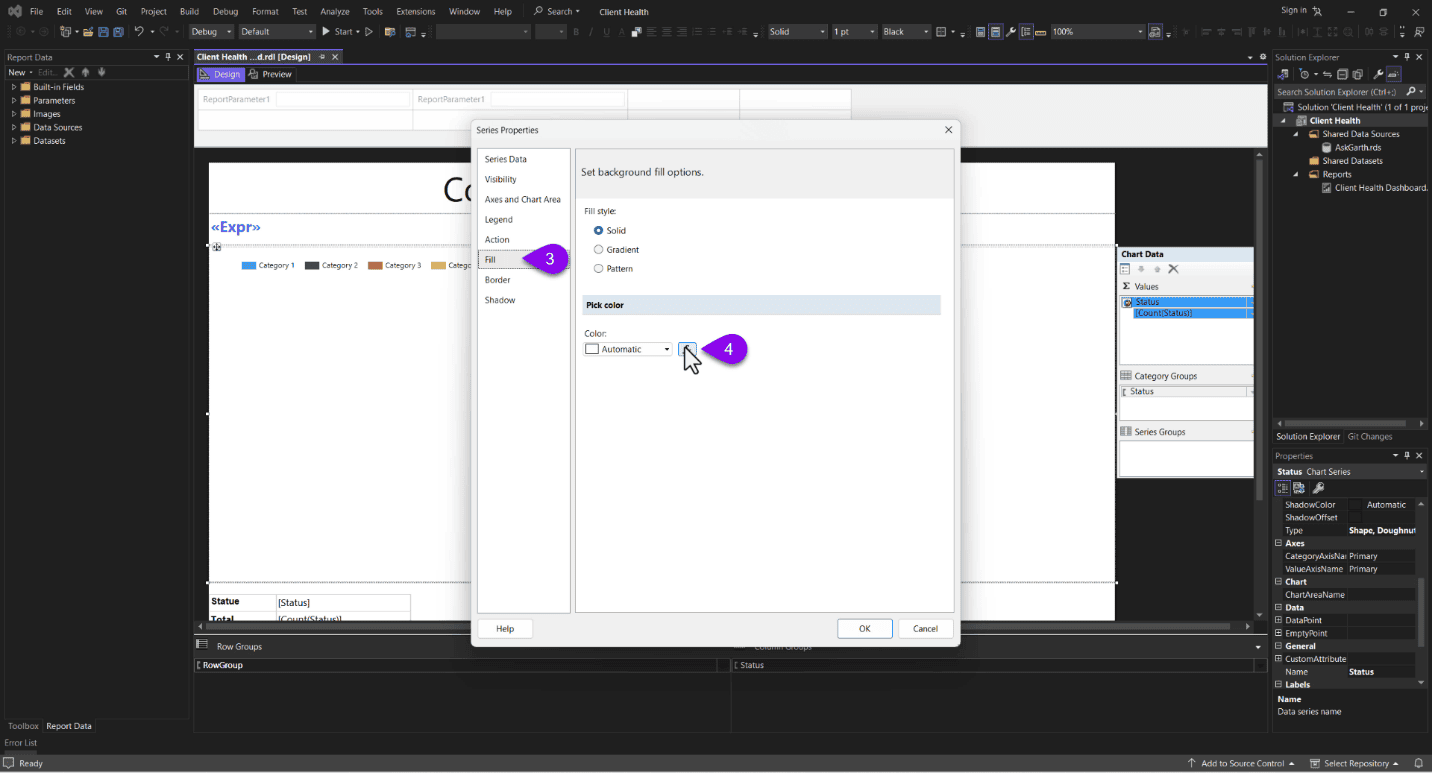Screen dimensions: 1432x773
Task: Select Status under Category Groups in Chart Data
Action: coord(1185,392)
